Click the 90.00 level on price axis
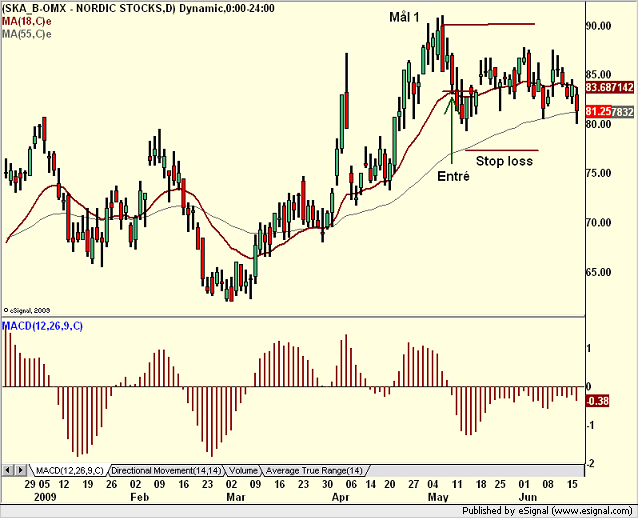Screen dimensions: 638x518 [x=599, y=26]
